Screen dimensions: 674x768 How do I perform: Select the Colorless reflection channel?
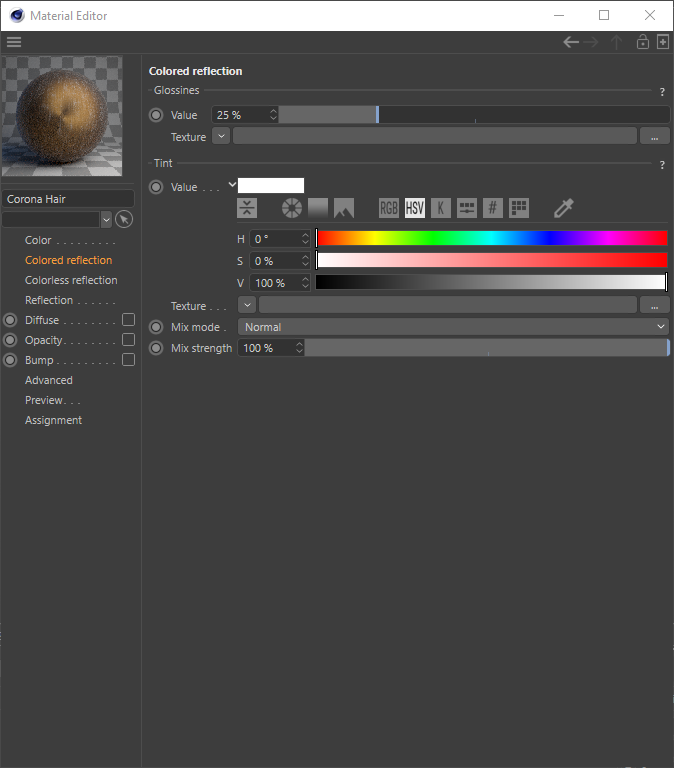click(x=71, y=280)
